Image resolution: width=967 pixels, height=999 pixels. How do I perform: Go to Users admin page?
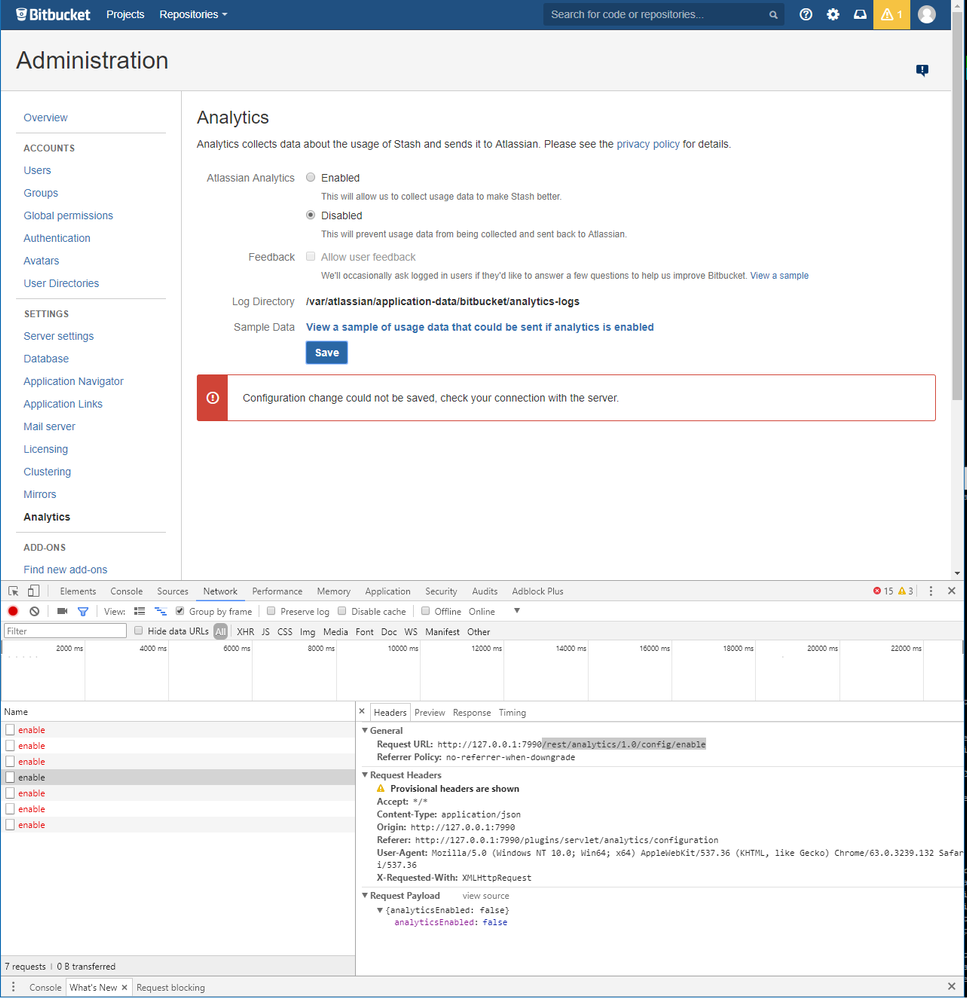[x=37, y=170]
